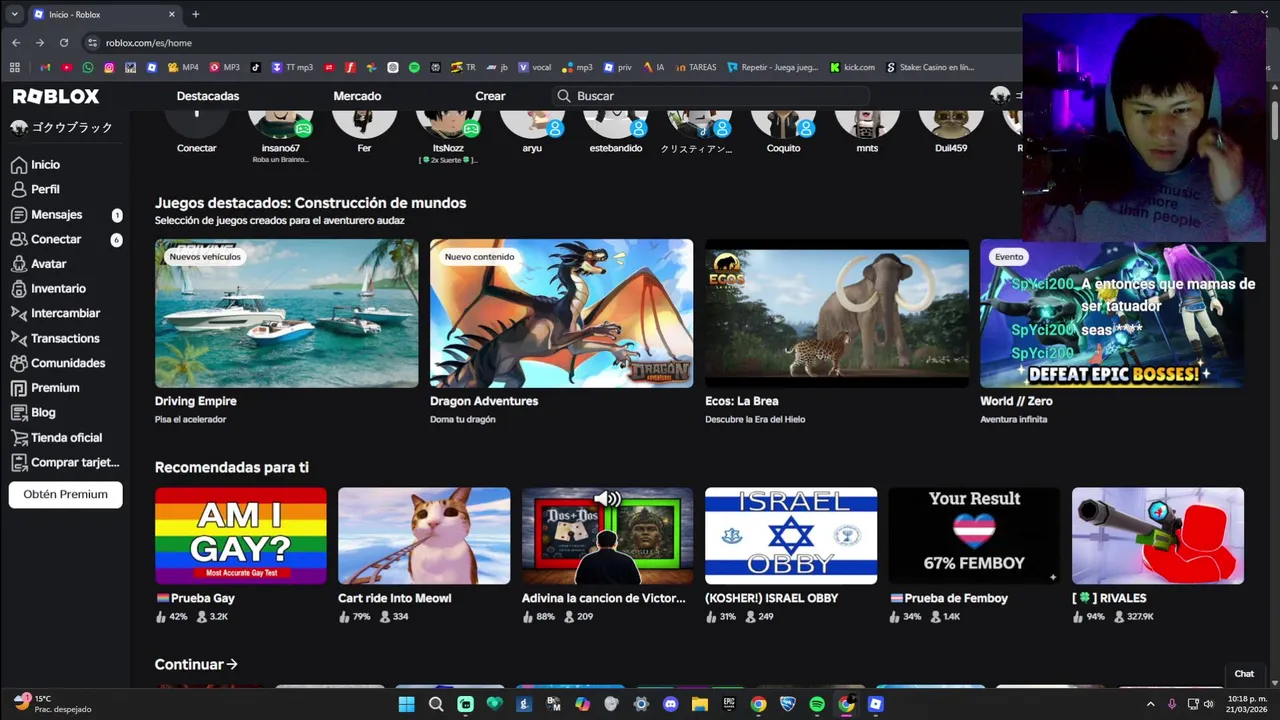Open the Prueba Gay game thumbnail
This screenshot has width=1280, height=720.
click(x=241, y=536)
